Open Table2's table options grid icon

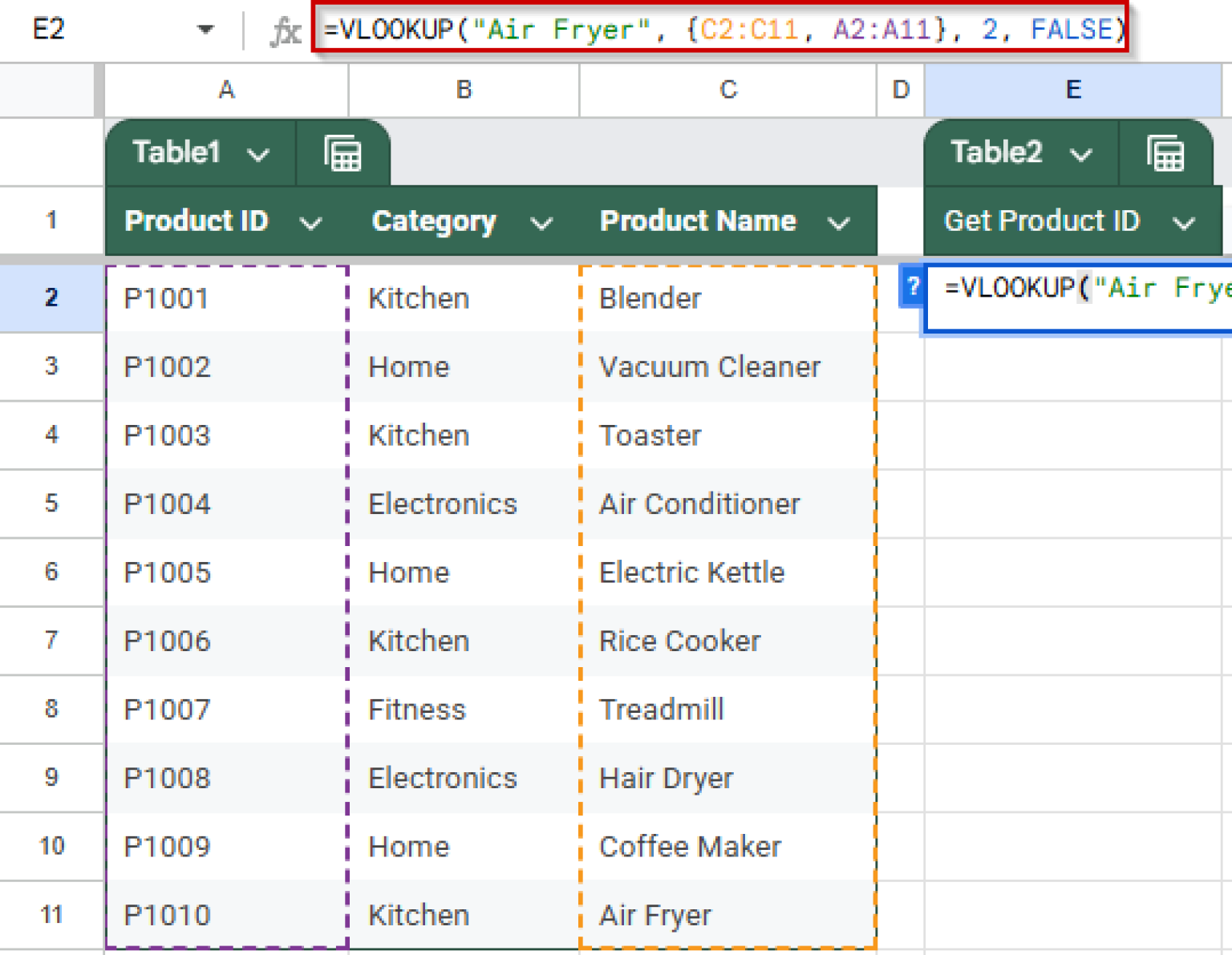1165,152
